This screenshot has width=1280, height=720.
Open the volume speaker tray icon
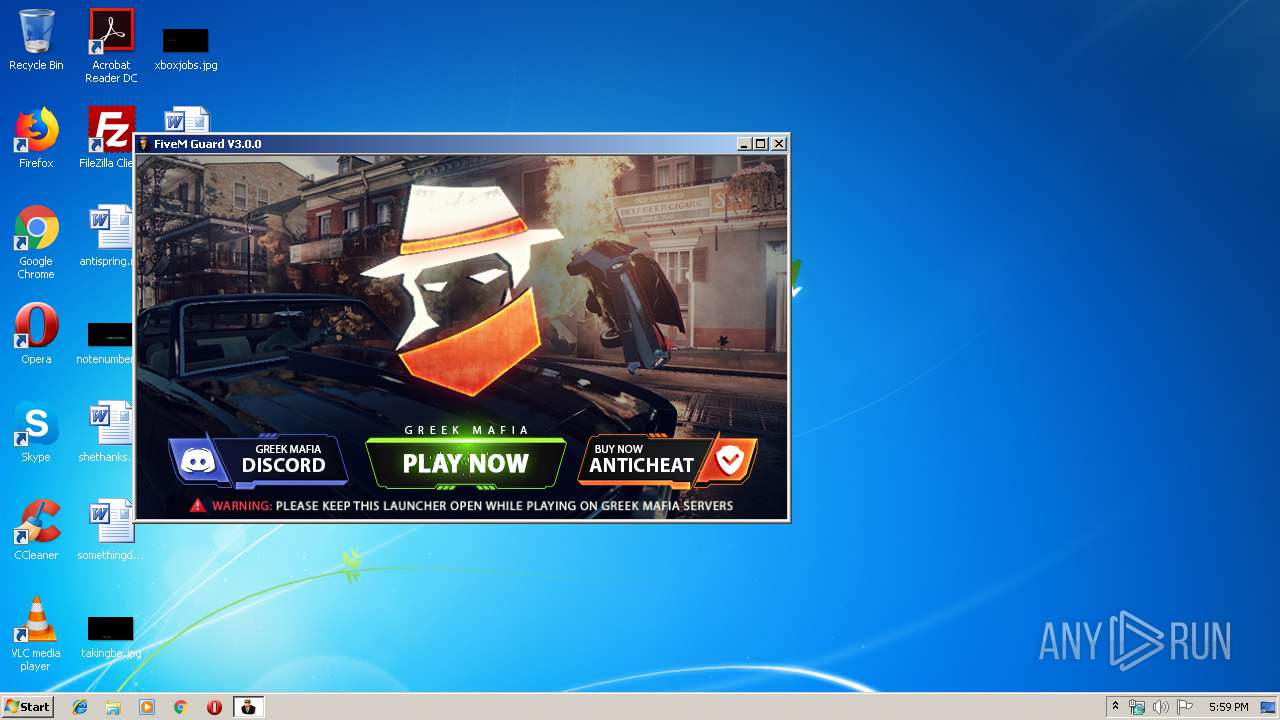tap(1161, 707)
